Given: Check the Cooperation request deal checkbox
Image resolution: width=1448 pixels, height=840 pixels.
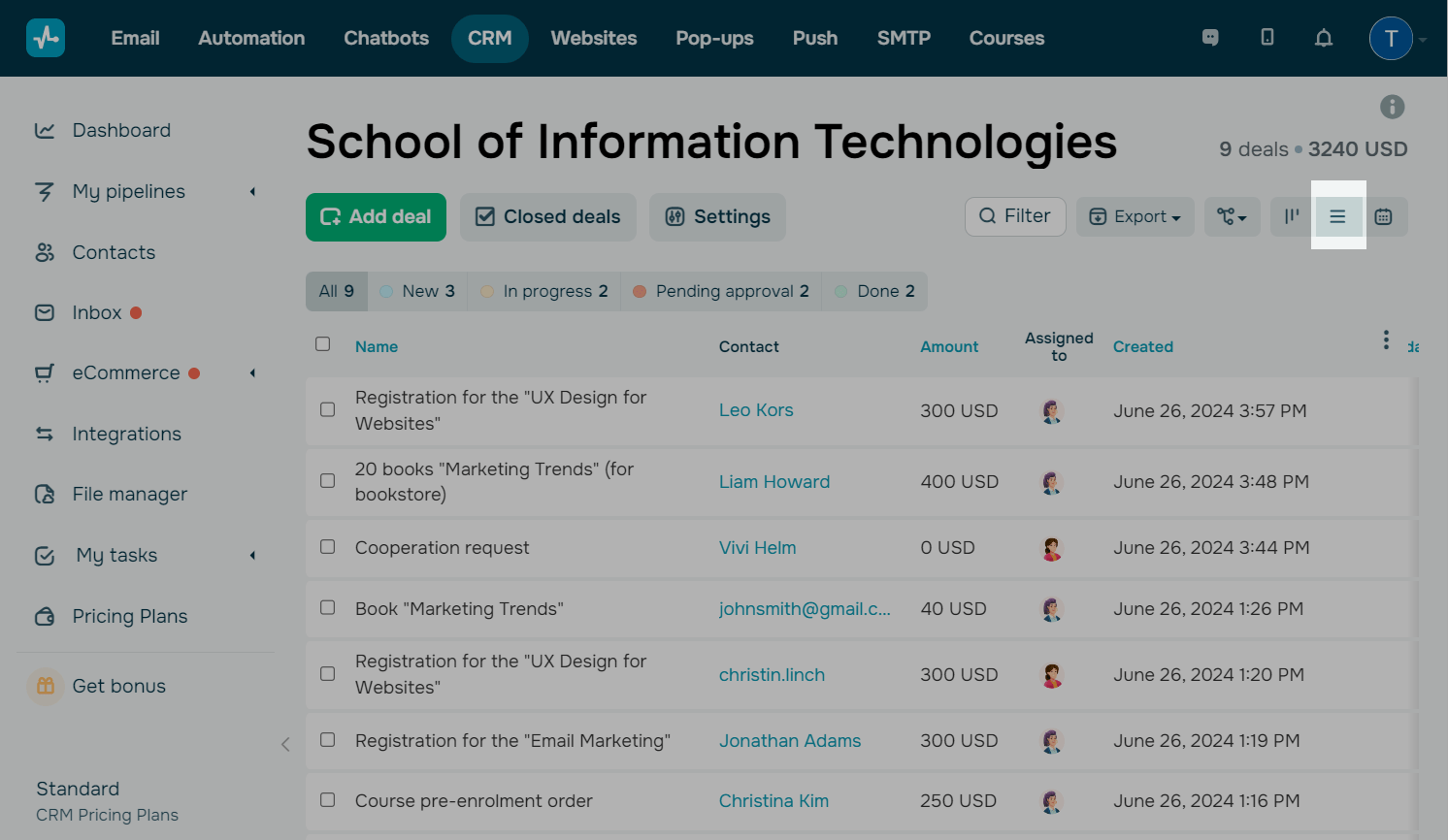Looking at the screenshot, I should point(328,547).
